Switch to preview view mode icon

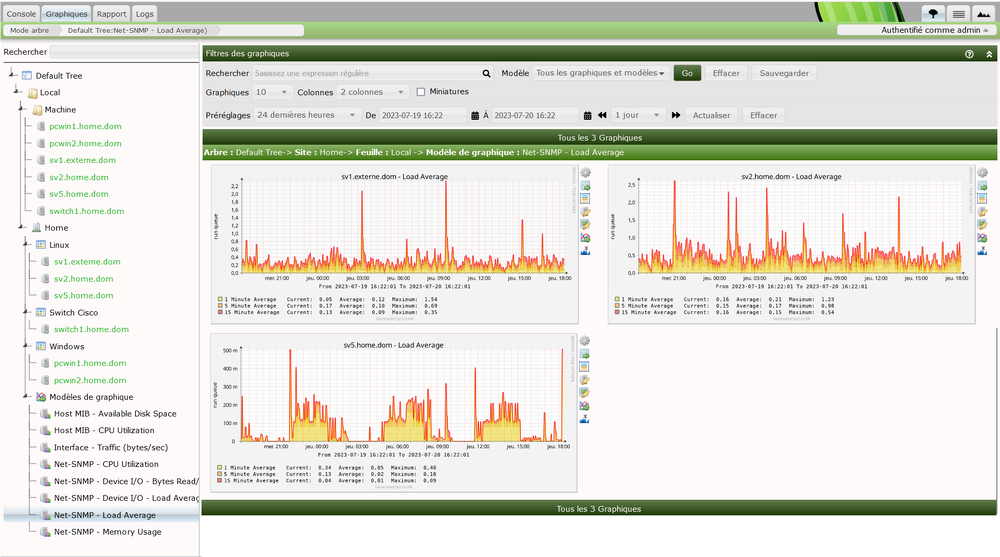pos(983,13)
